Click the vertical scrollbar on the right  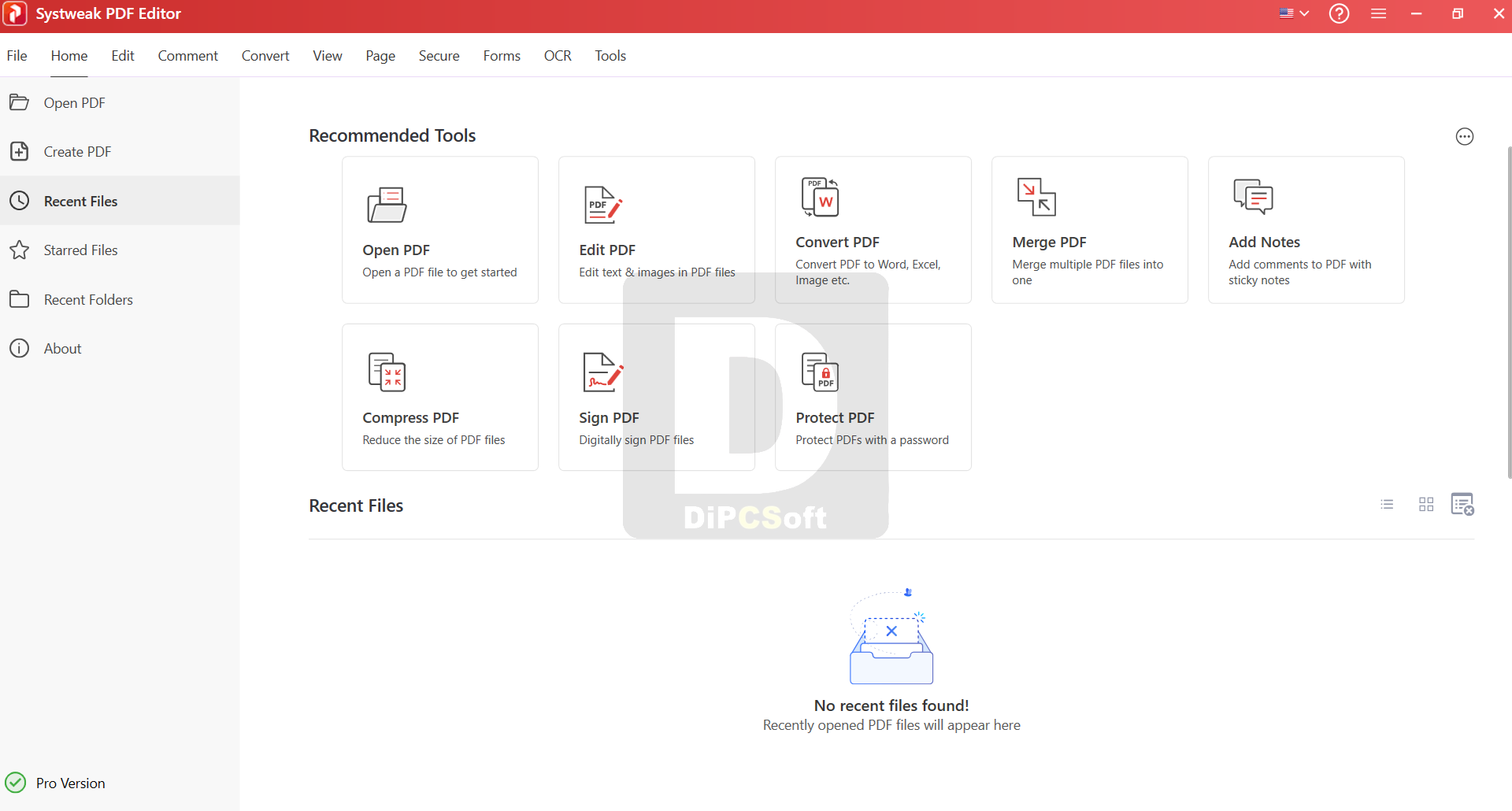coord(1509,311)
